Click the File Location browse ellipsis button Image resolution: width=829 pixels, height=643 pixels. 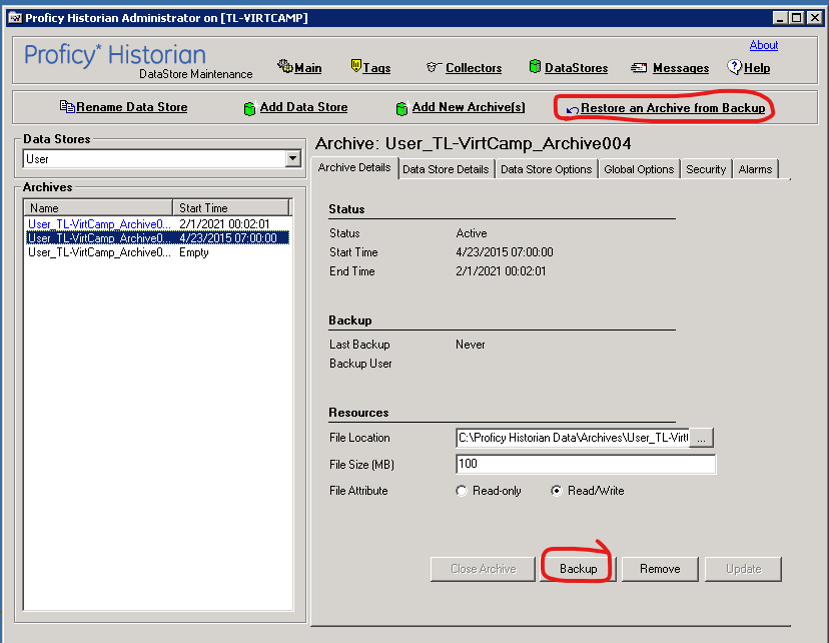point(702,438)
